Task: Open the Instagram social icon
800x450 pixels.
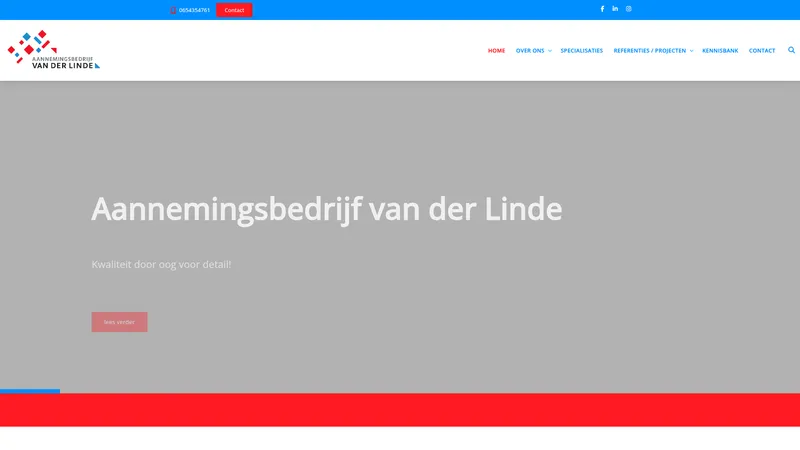Action: [x=629, y=9]
